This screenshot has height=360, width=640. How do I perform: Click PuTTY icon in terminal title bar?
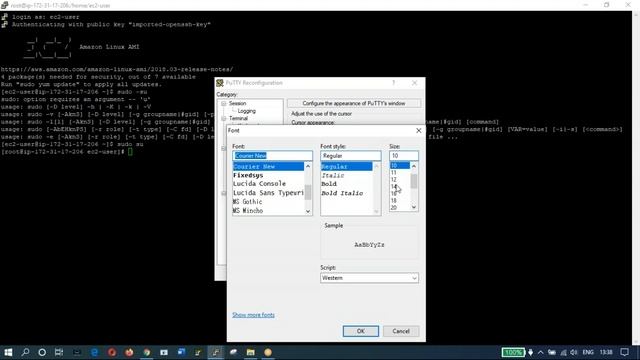(x=4, y=5)
